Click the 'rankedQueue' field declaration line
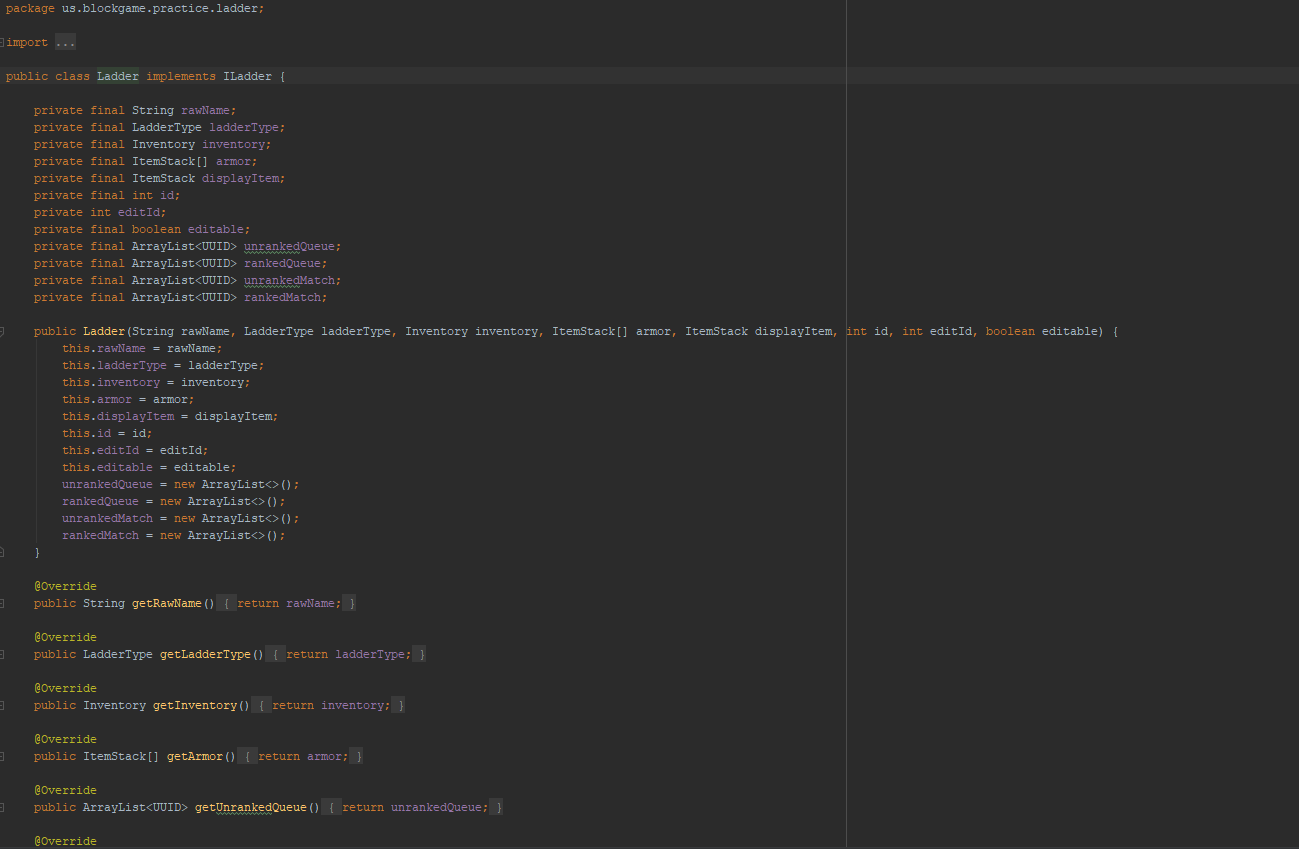 click(181, 263)
